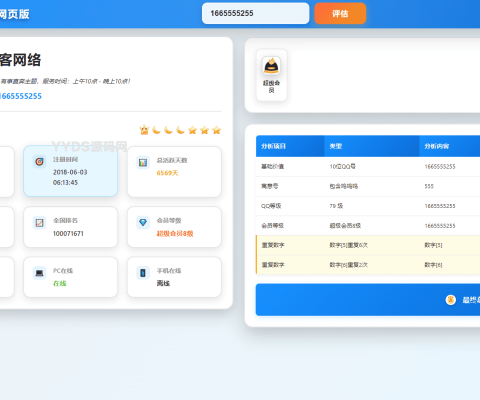Open the blue 1665555255 link under 客网络
Viewport: 480px width, 400px height.
pyautogui.click(x=21, y=96)
